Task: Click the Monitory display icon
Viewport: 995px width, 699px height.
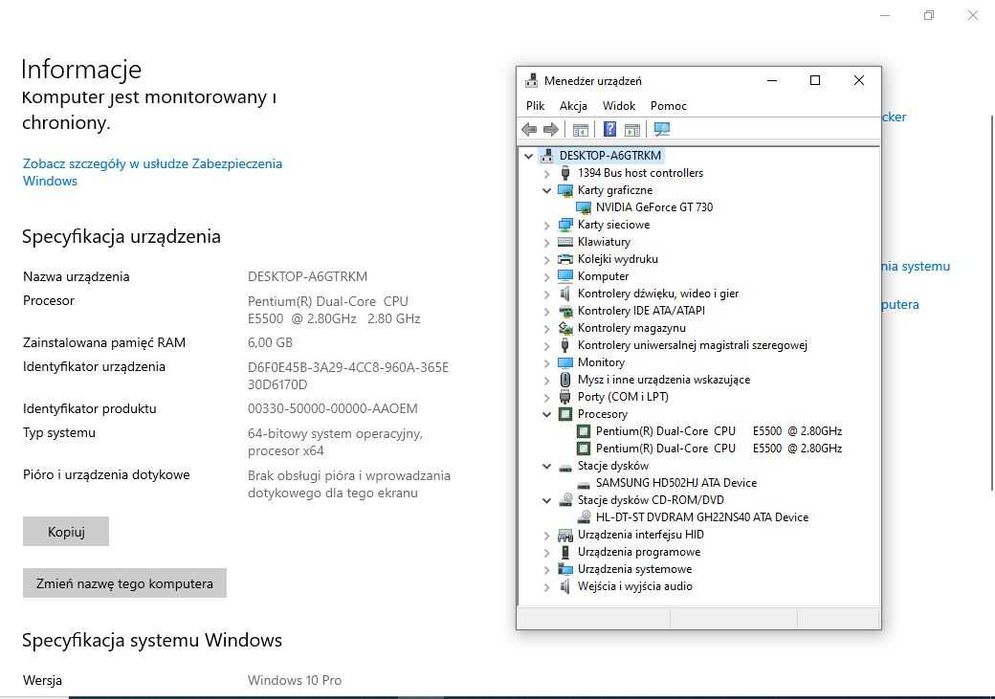Action: click(565, 362)
